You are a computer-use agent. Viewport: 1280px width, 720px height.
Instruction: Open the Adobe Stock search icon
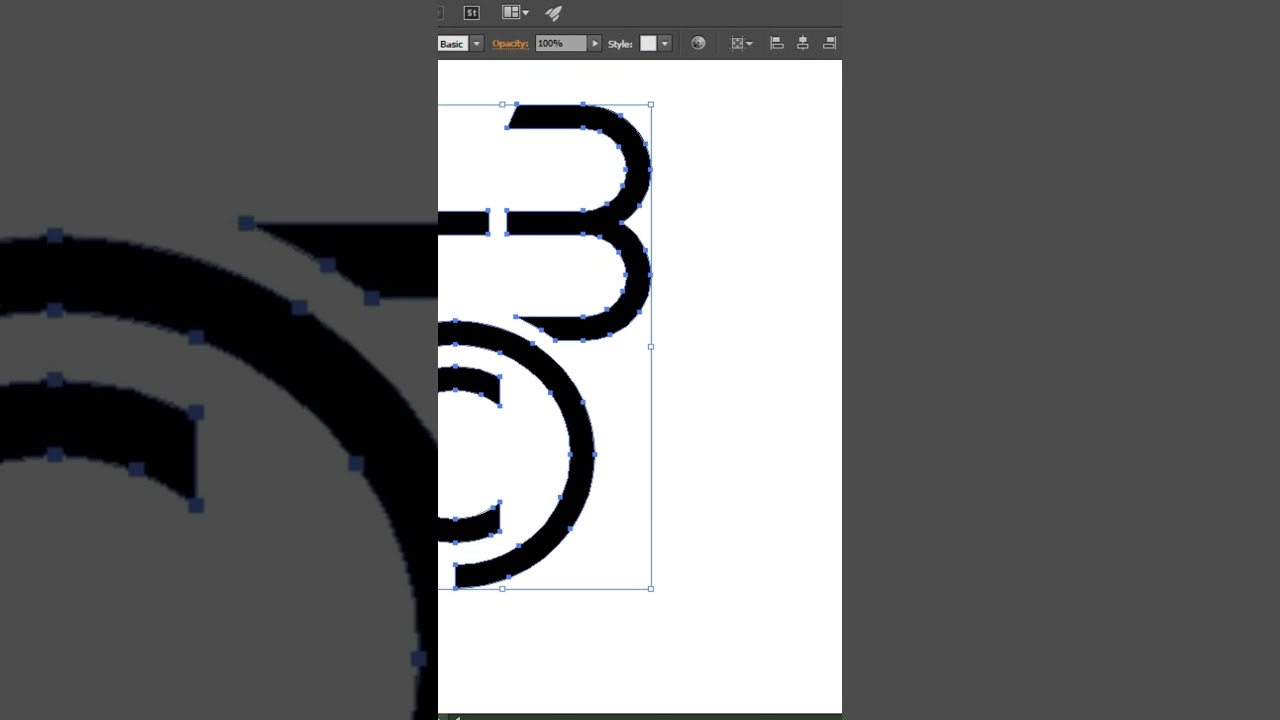(x=472, y=13)
